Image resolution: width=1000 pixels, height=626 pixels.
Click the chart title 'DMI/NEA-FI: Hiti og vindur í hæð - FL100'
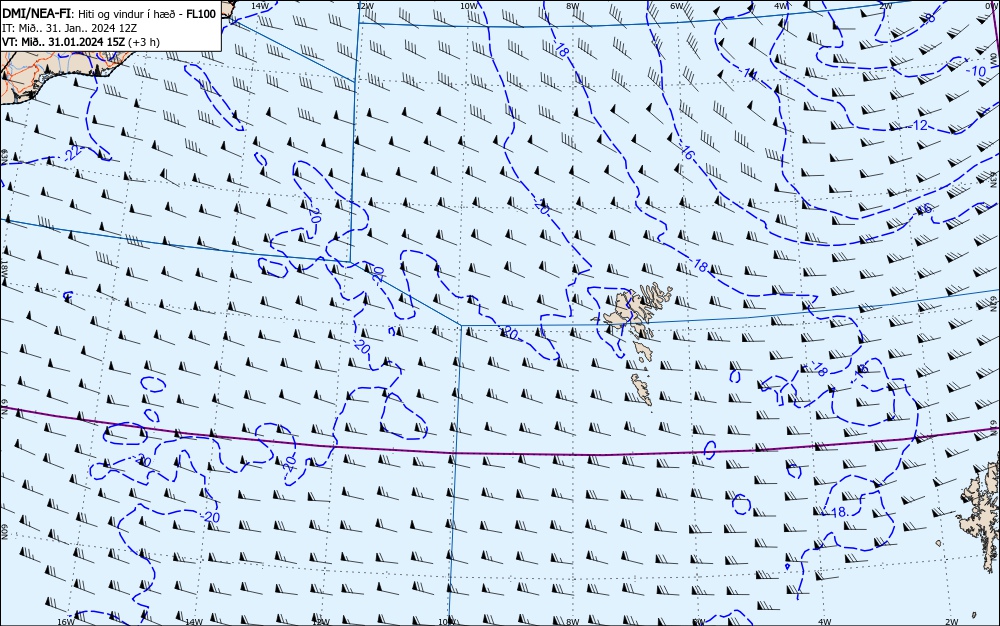click(x=110, y=14)
